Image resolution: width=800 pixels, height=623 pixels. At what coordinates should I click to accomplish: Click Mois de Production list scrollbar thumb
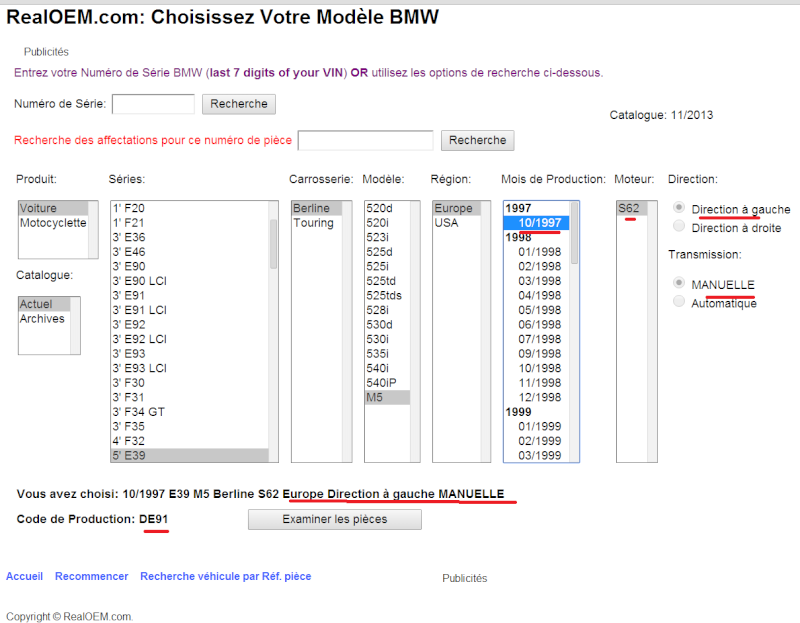coord(574,233)
